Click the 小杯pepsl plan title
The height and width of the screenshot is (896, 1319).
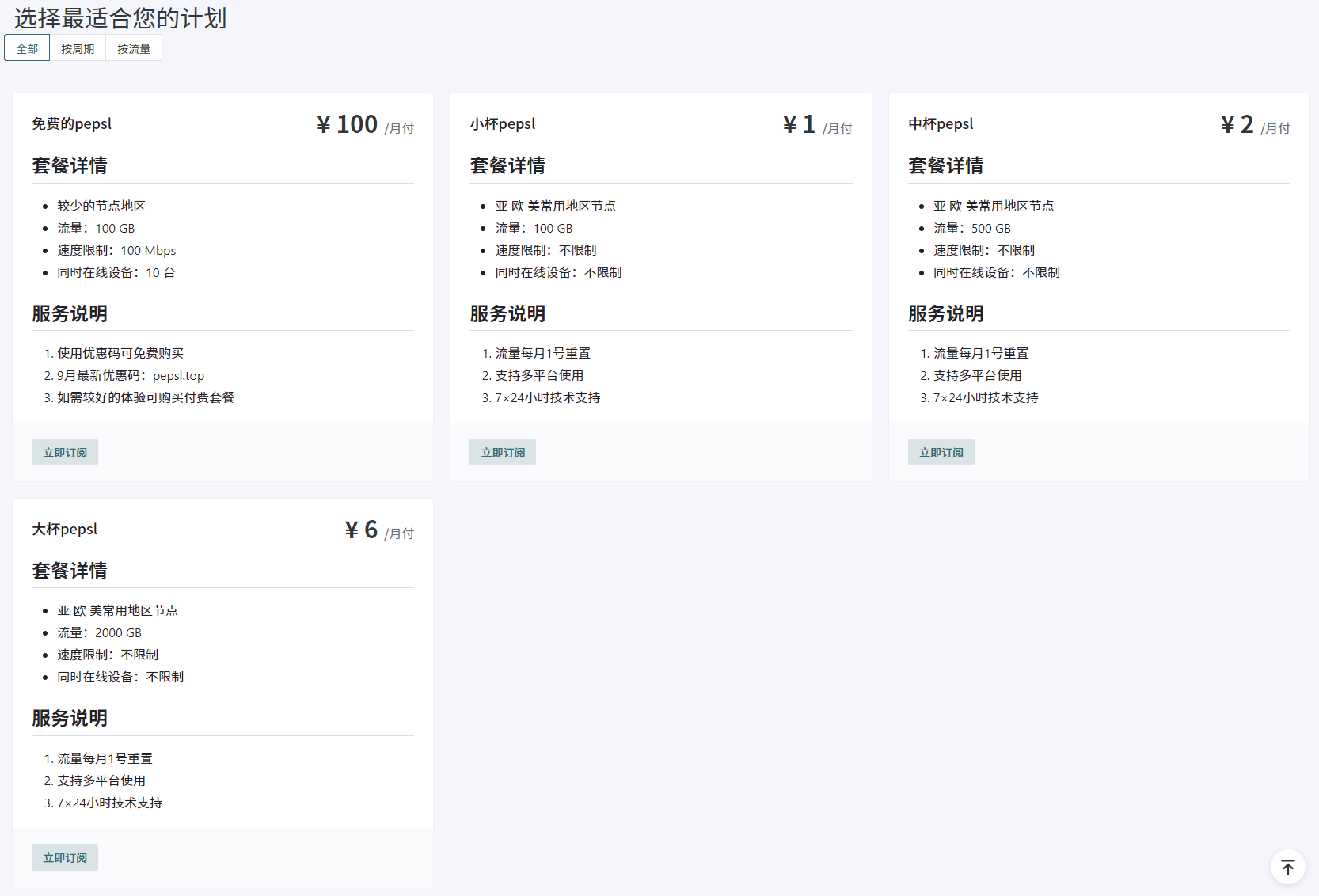pyautogui.click(x=503, y=124)
